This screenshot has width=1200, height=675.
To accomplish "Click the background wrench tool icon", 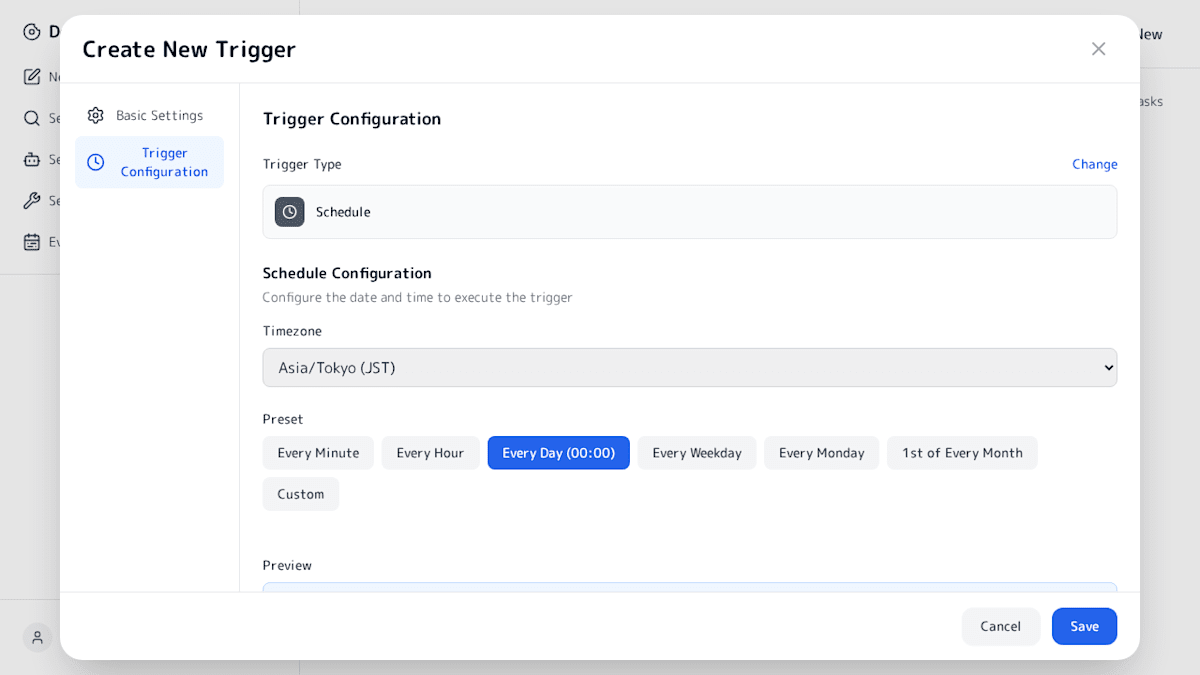I will tap(32, 200).
